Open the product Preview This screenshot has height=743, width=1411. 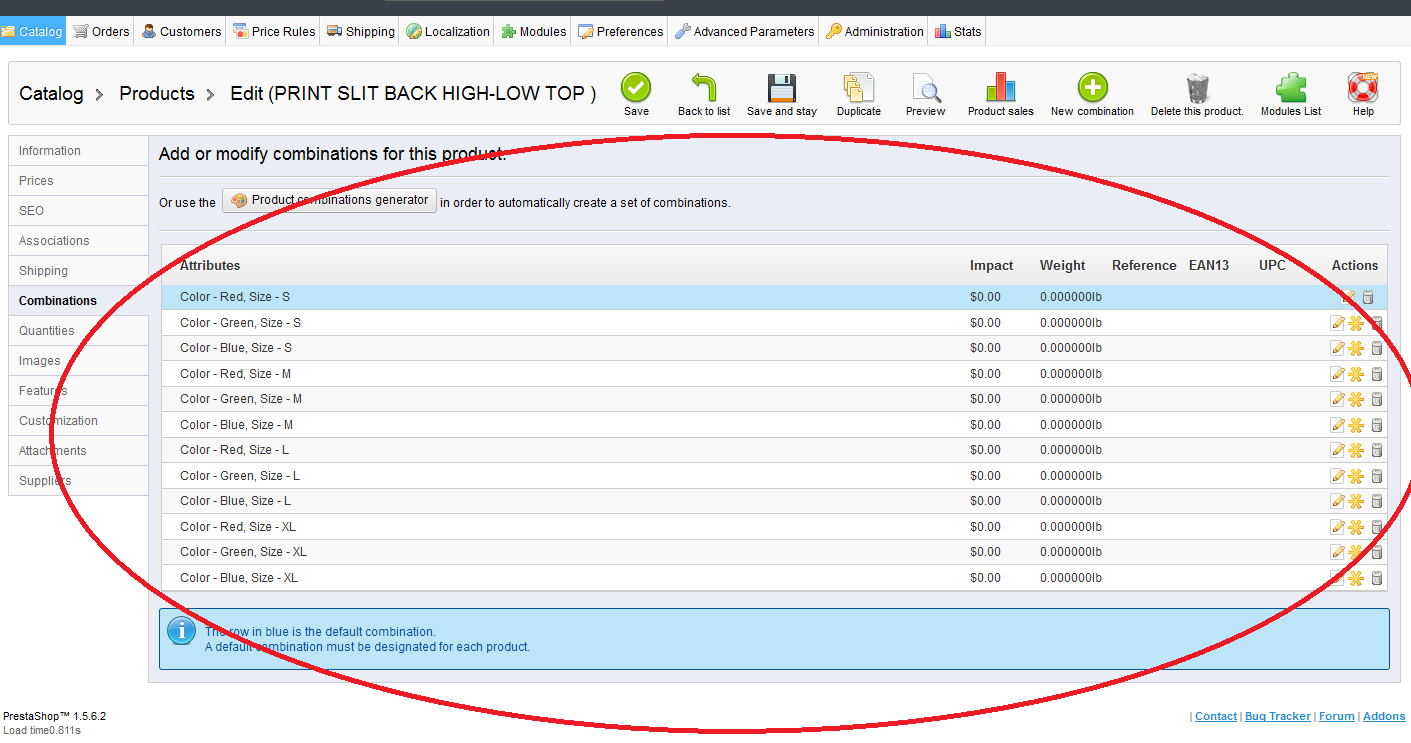926,88
